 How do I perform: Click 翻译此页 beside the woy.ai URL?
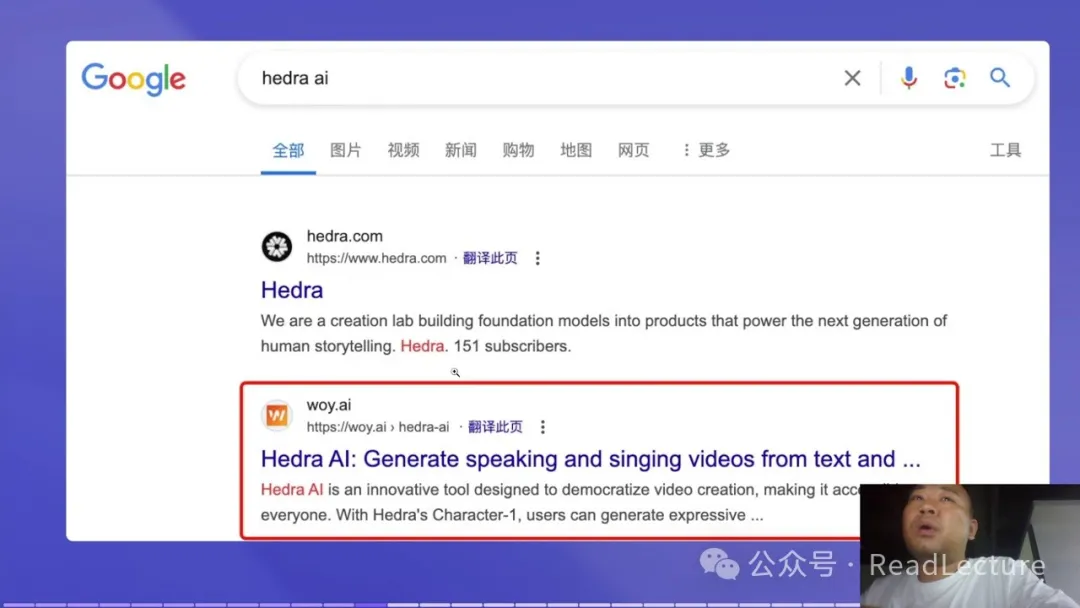click(495, 427)
